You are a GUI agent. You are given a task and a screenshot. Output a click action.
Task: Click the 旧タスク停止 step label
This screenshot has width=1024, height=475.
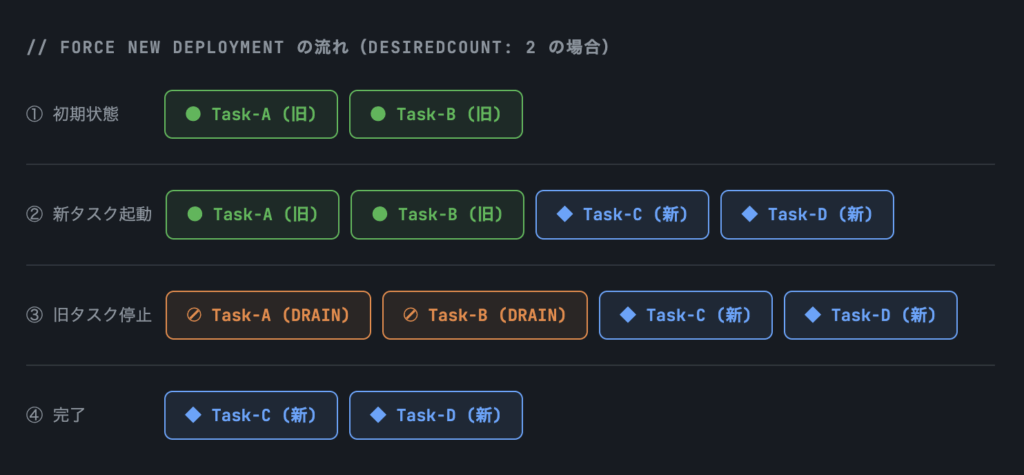[x=102, y=315]
